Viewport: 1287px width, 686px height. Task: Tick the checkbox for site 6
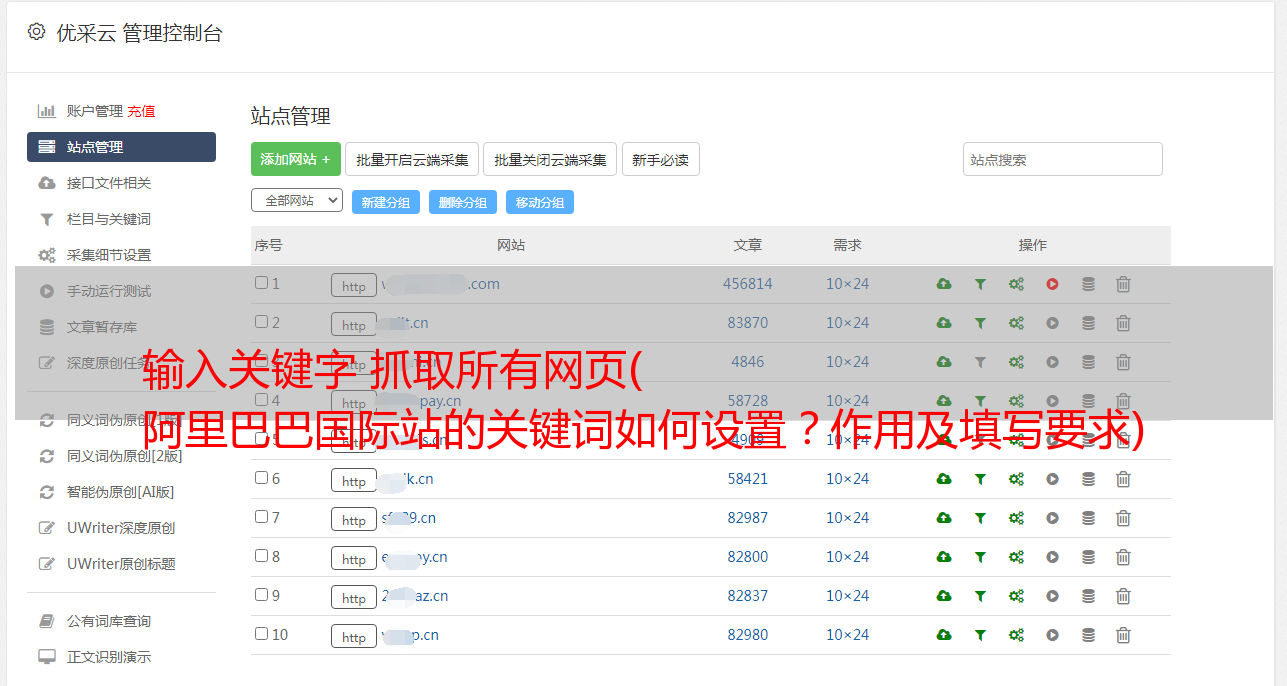coord(261,478)
